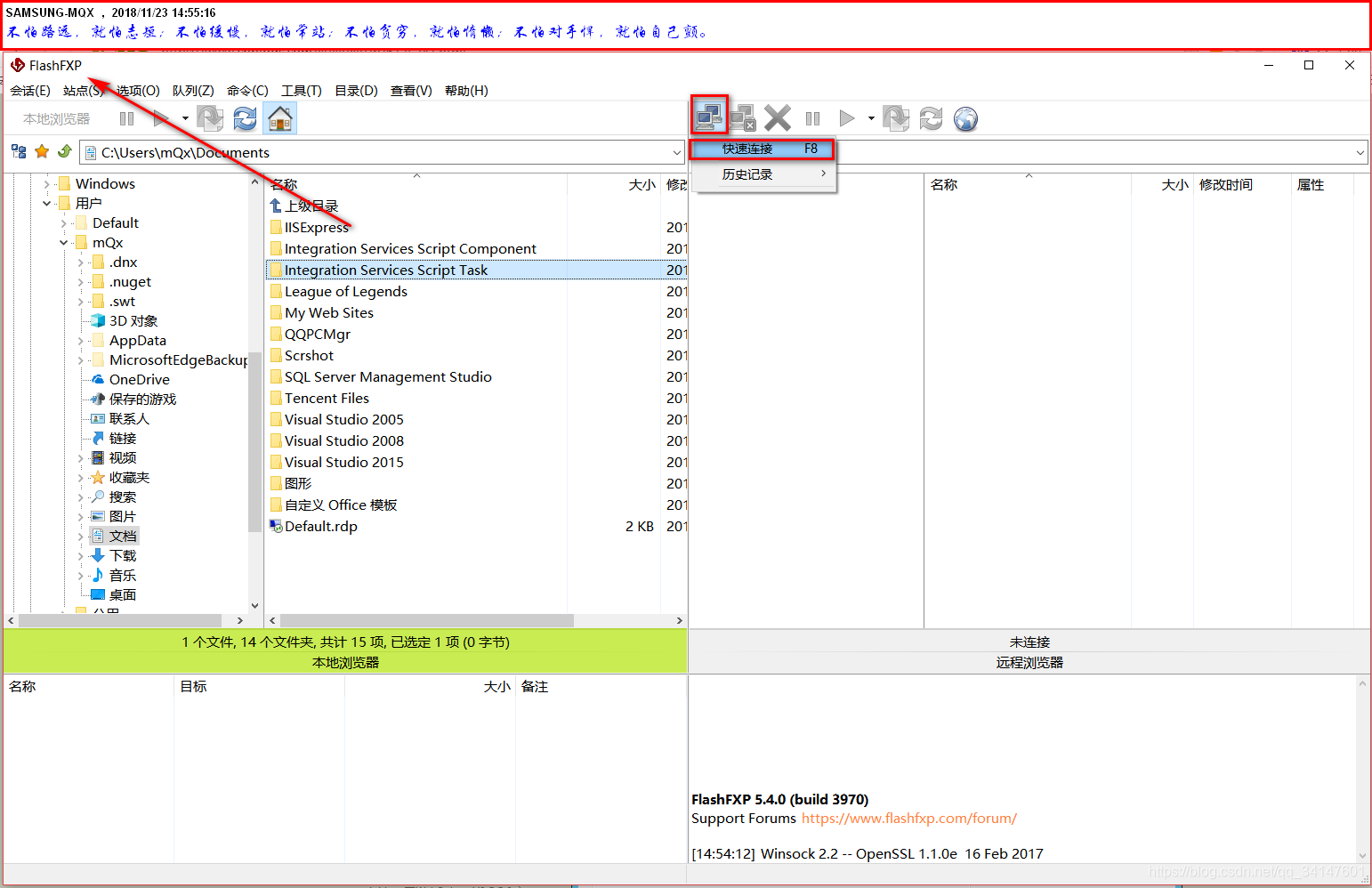The image size is (1372, 888).
Task: Click the blue local refresh icon
Action: point(245,118)
